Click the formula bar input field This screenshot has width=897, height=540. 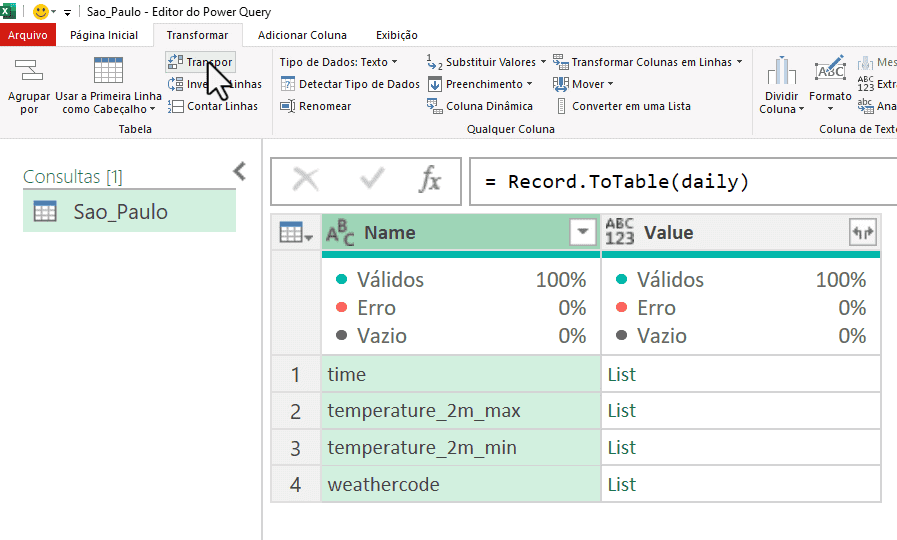click(x=680, y=182)
